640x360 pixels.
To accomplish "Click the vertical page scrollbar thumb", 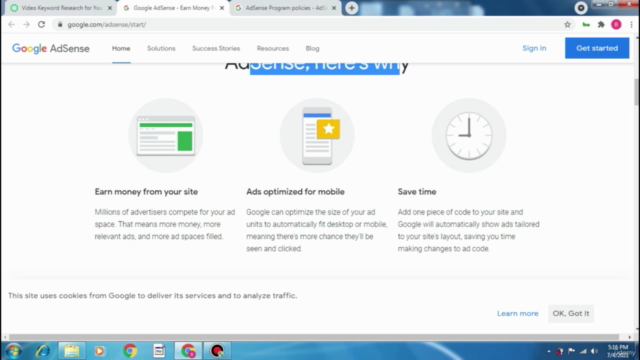I will [x=636, y=92].
